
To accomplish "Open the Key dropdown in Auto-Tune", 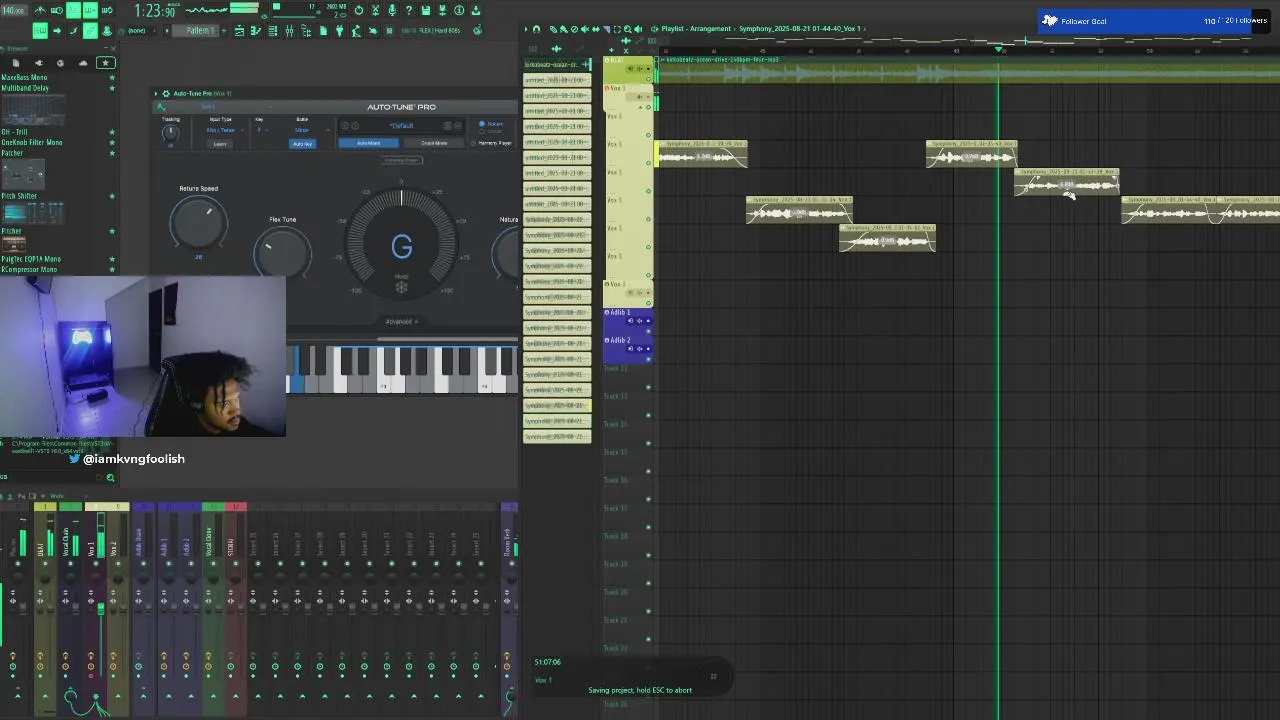I will 261,130.
